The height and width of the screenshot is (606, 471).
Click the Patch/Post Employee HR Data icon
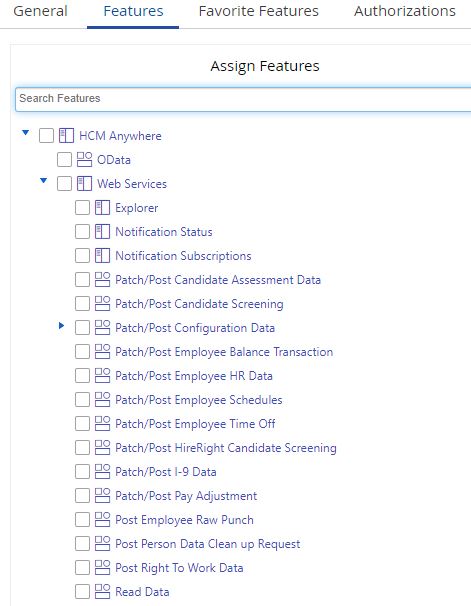(102, 375)
